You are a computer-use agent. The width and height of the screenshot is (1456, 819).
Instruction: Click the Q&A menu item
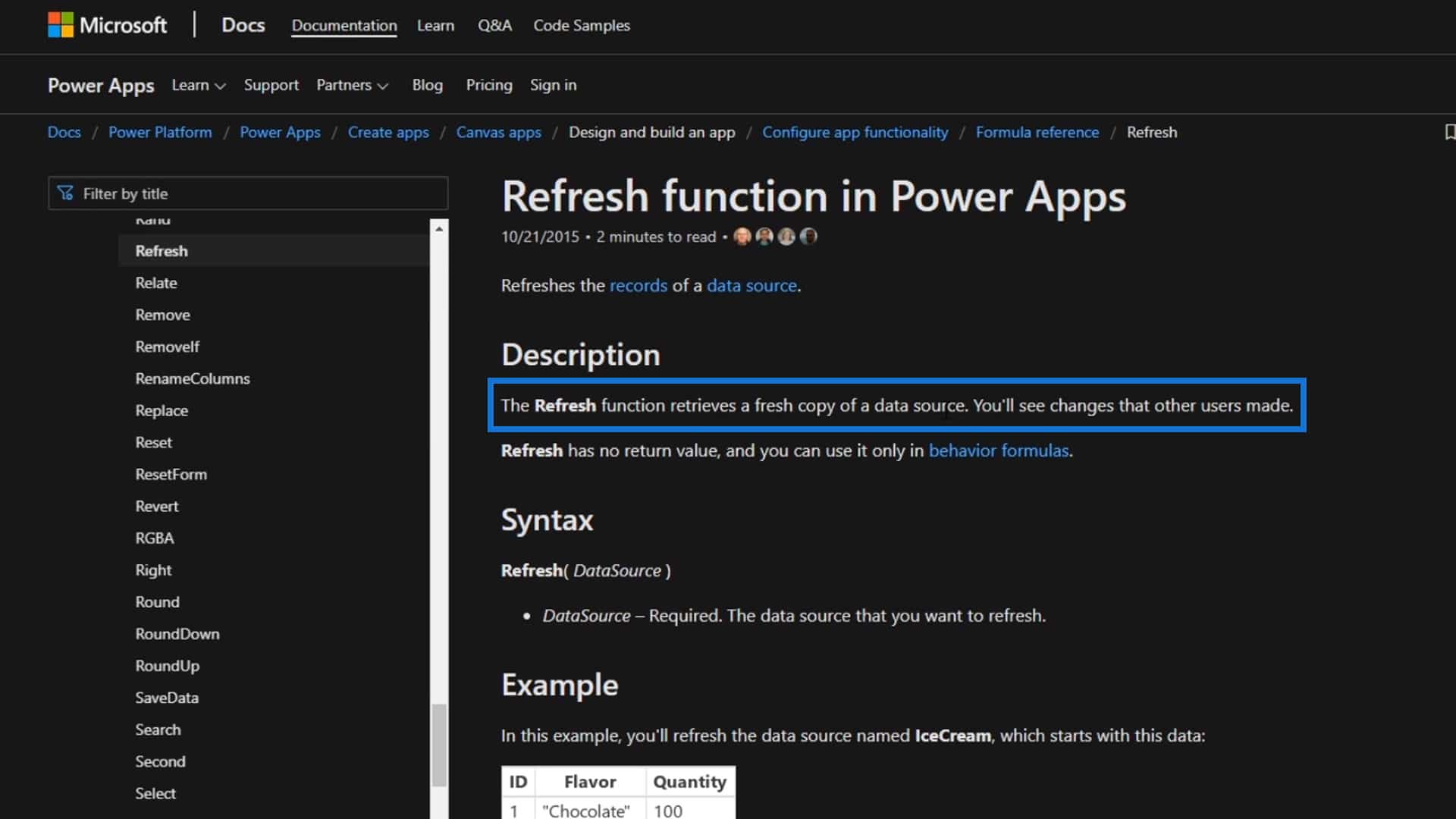click(x=493, y=25)
